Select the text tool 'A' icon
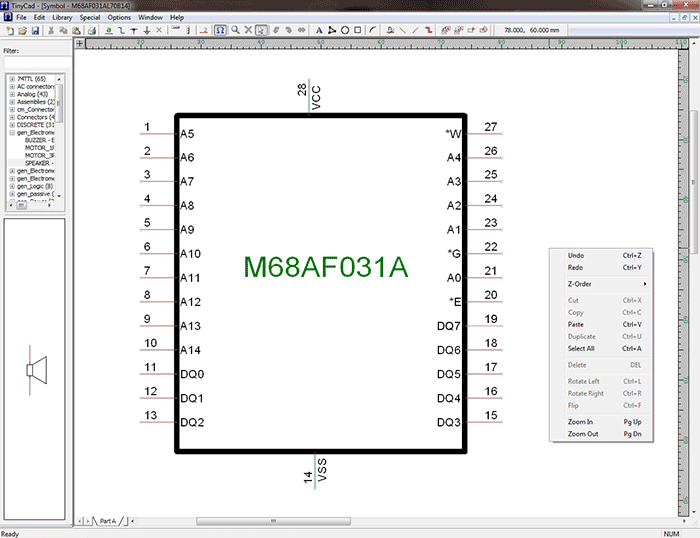The image size is (700, 538). coord(320,31)
